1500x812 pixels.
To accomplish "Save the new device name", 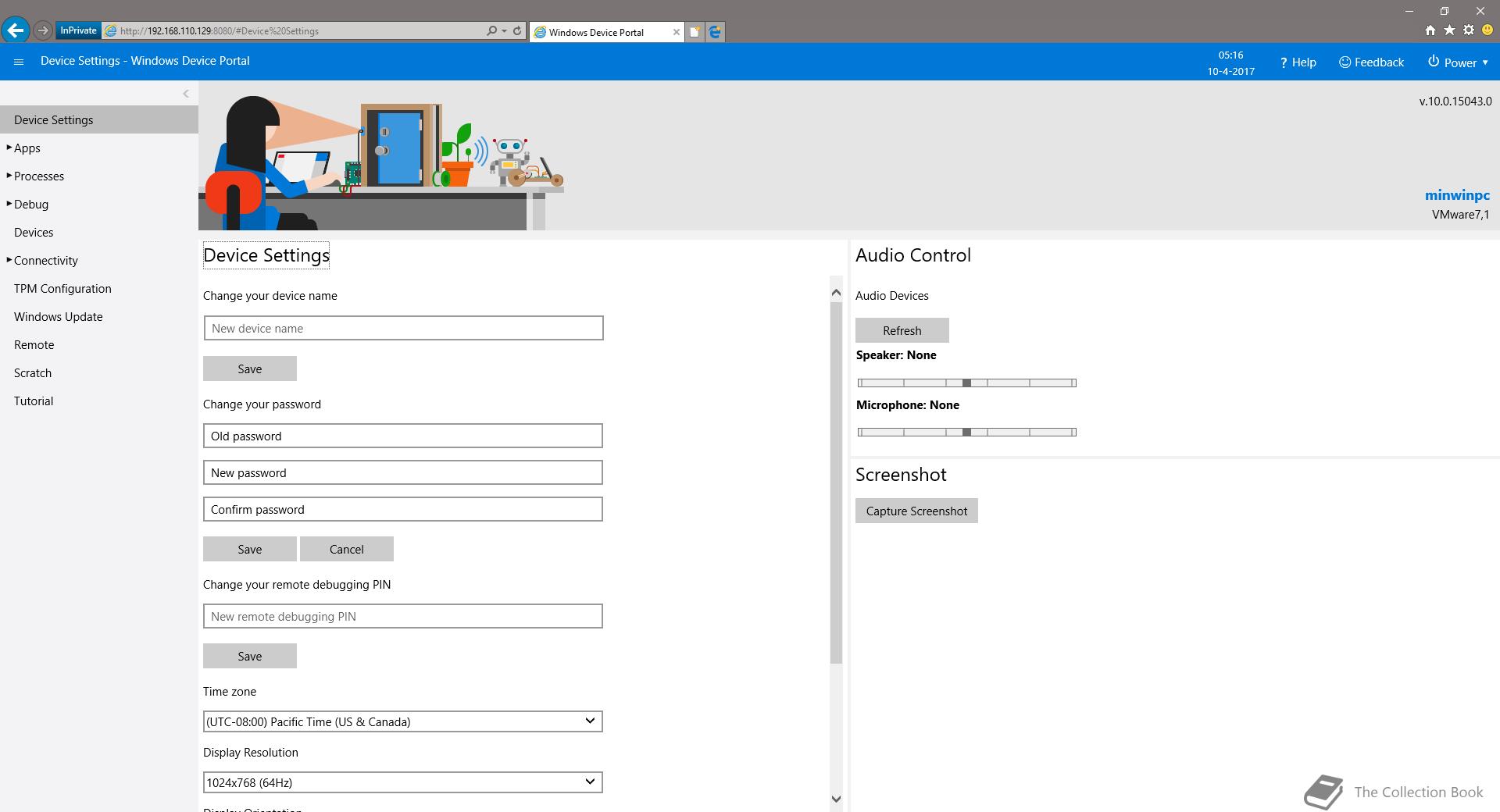I will 250,369.
